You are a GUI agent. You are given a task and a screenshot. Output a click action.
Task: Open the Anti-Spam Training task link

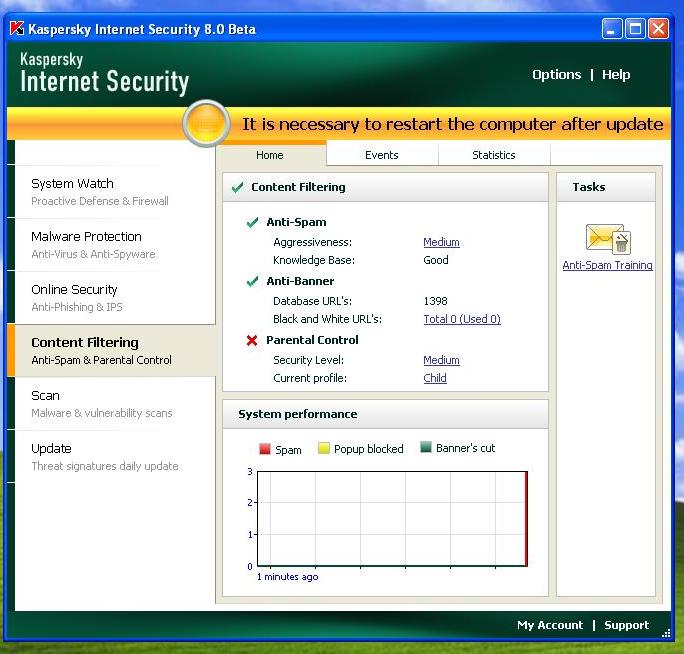pos(607,265)
